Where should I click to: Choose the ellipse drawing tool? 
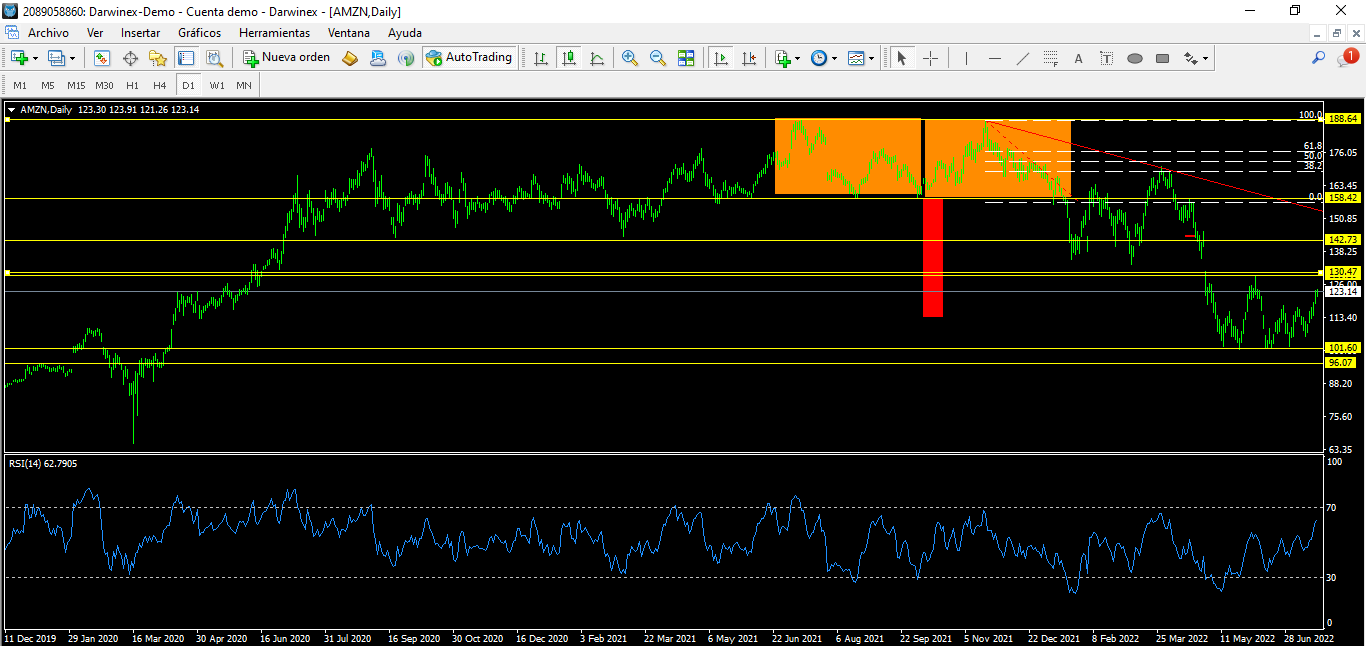tap(1134, 58)
